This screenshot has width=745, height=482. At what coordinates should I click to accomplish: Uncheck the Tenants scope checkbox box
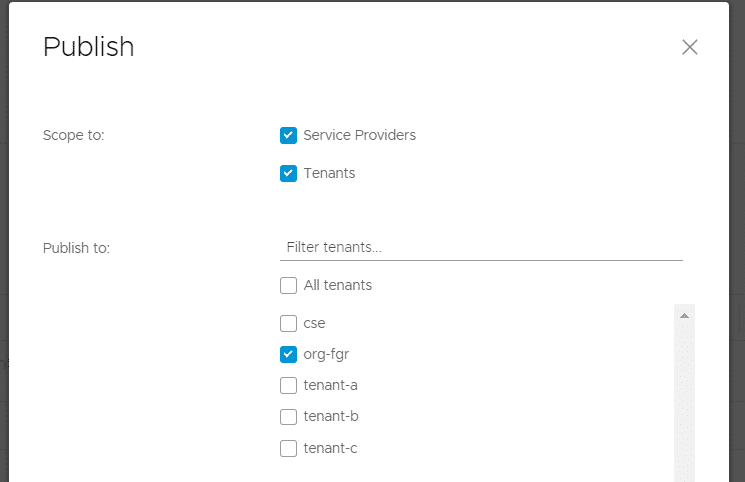288,174
